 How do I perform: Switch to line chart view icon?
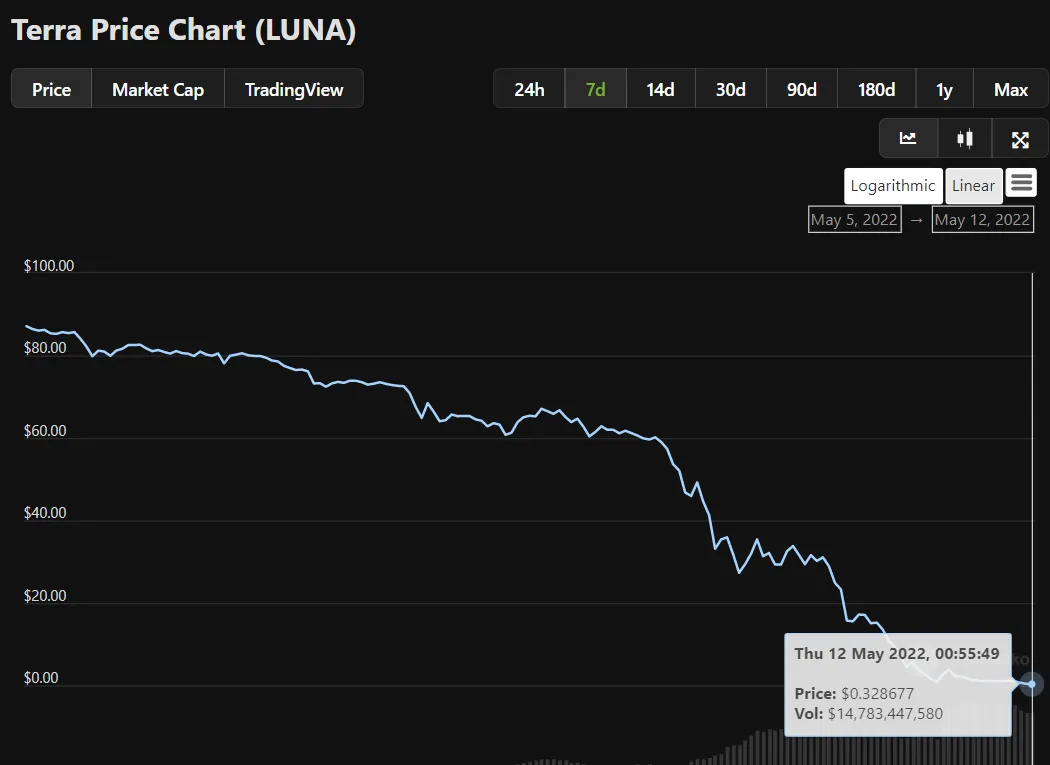point(908,139)
